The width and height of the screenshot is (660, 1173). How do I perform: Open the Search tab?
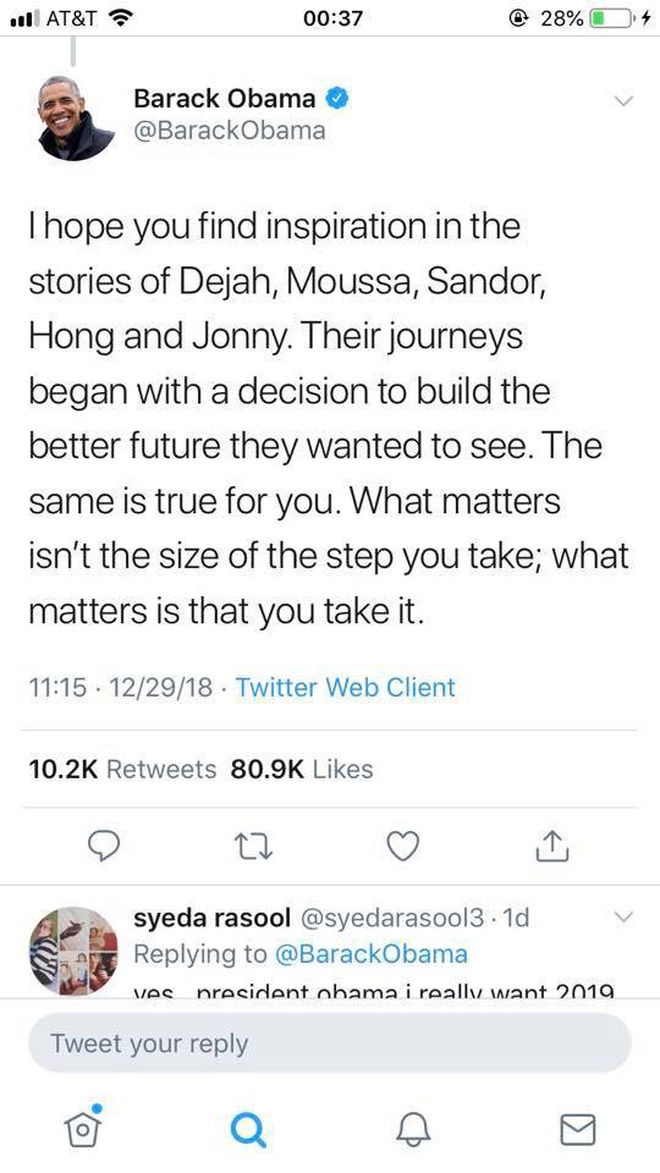248,1129
